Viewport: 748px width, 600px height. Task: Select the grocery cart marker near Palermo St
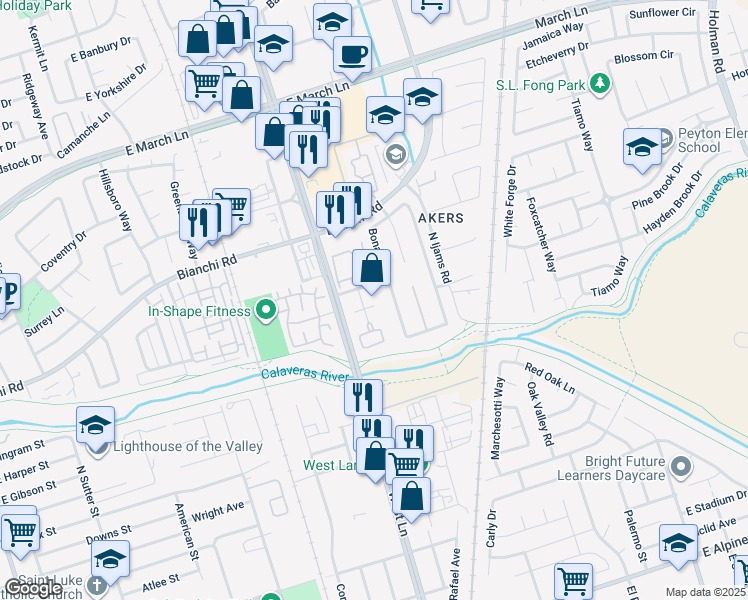[x=573, y=583]
